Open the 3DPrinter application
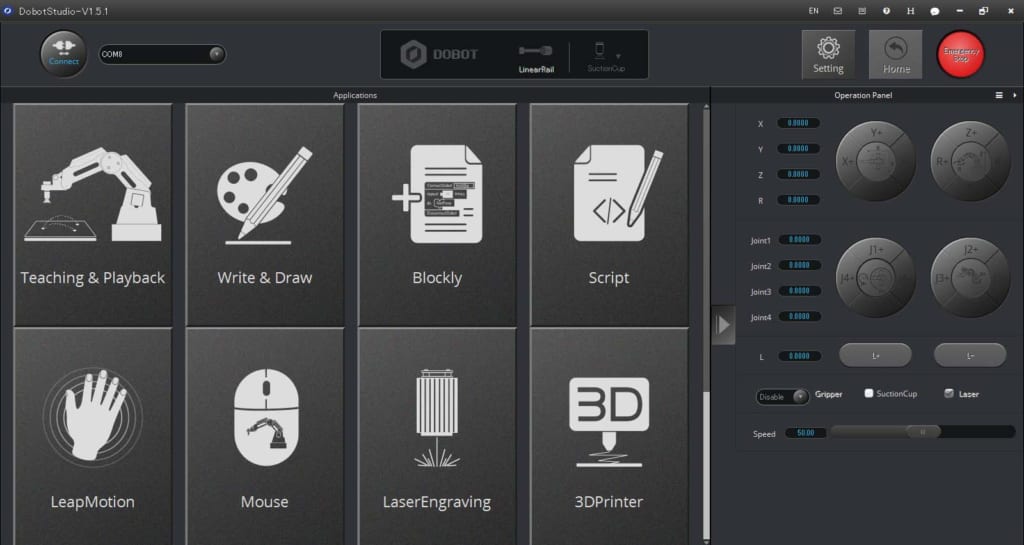Viewport: 1024px width, 545px height. 609,436
